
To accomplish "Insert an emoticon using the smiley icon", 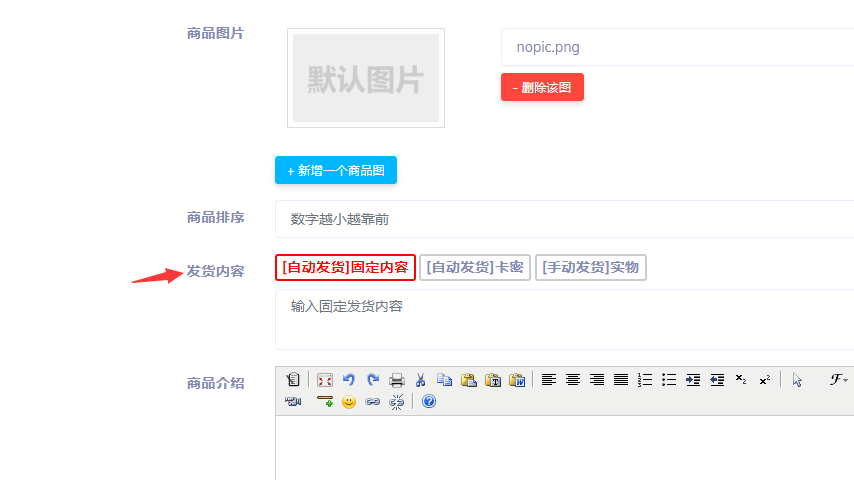I will point(349,402).
